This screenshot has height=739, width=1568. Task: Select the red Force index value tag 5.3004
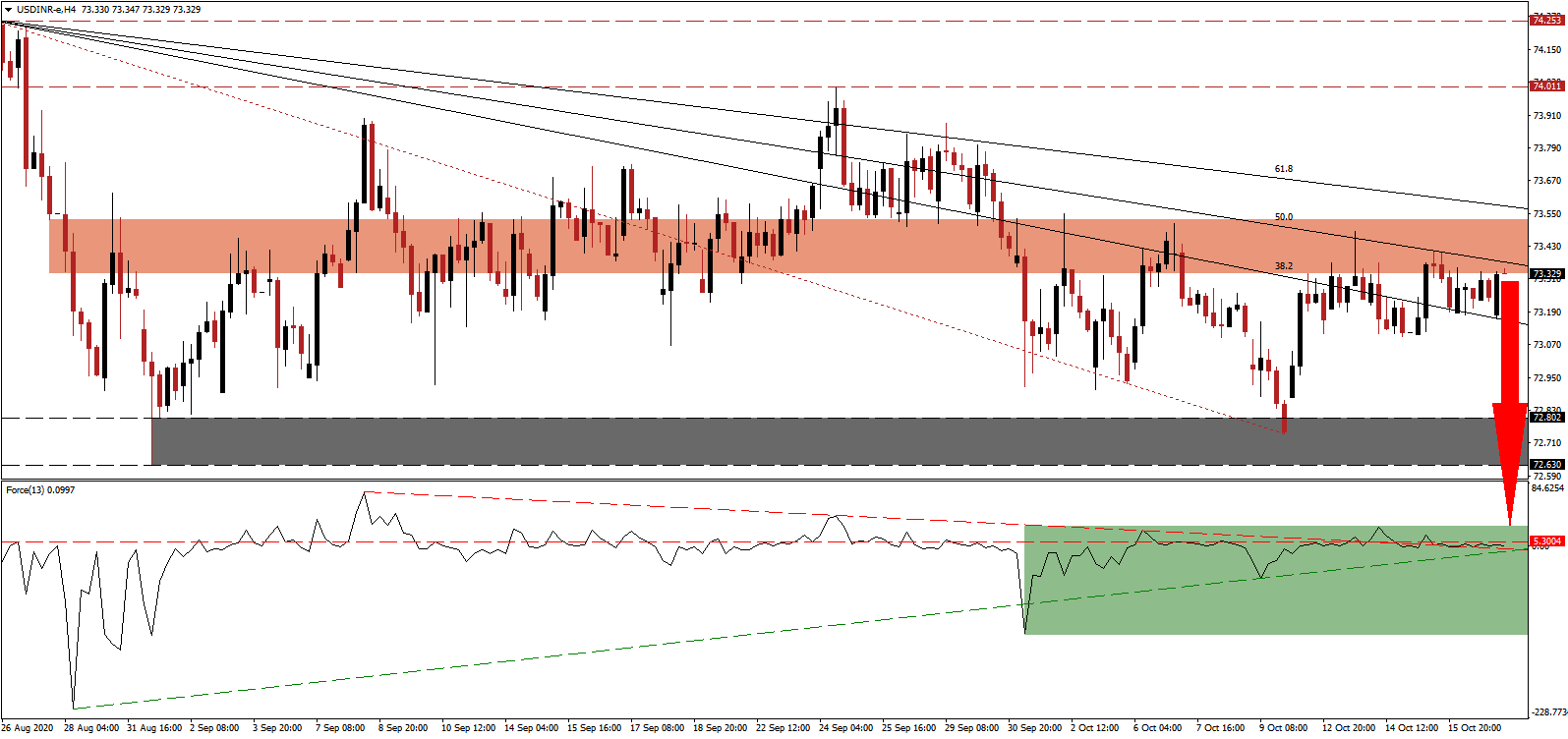click(1546, 541)
